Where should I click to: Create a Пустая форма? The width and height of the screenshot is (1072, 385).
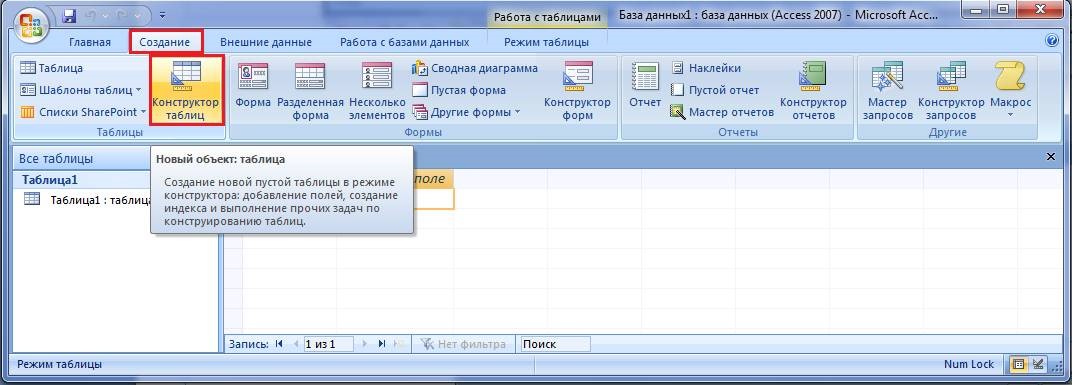tap(459, 90)
